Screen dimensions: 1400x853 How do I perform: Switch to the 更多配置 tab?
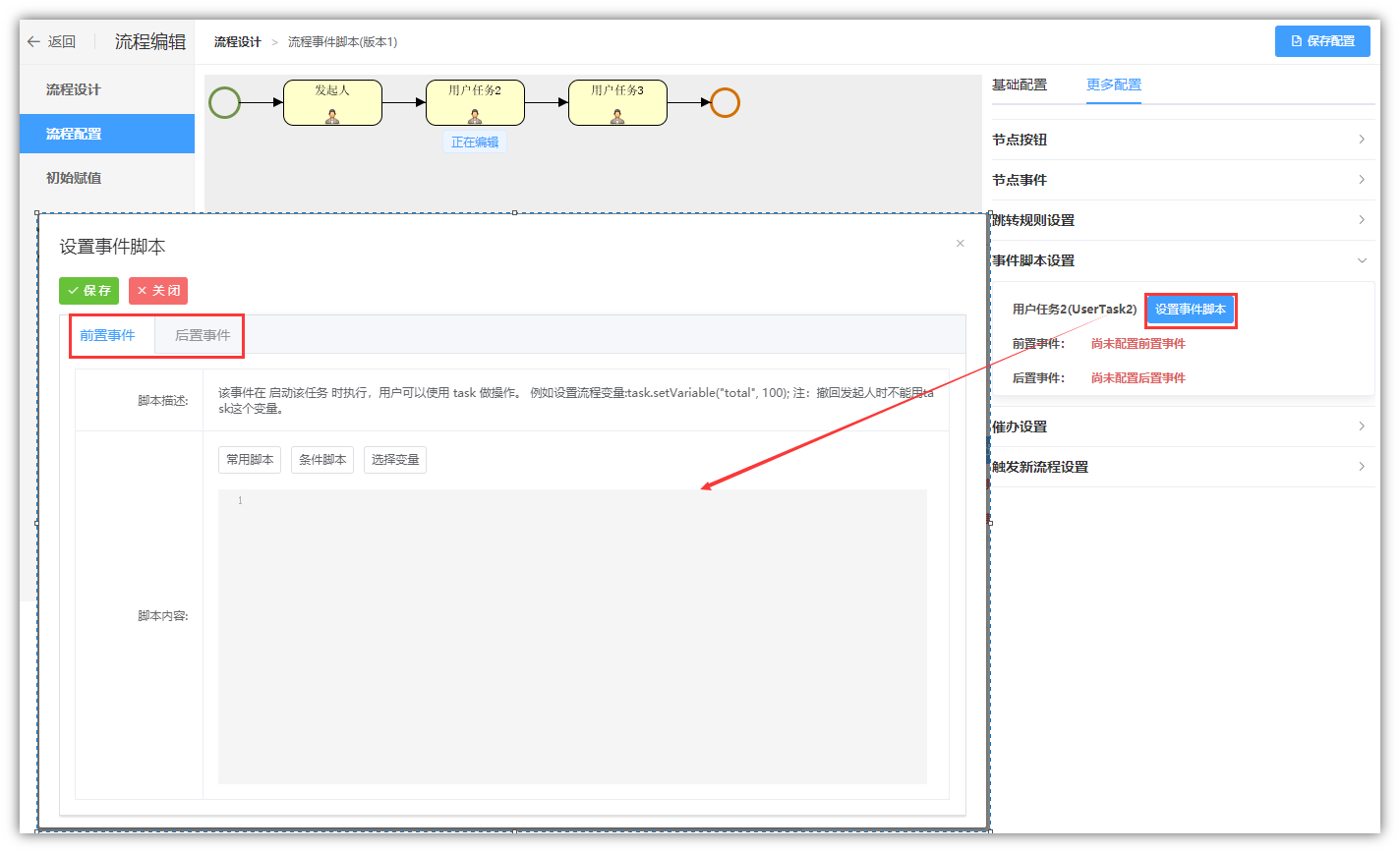point(1114,85)
